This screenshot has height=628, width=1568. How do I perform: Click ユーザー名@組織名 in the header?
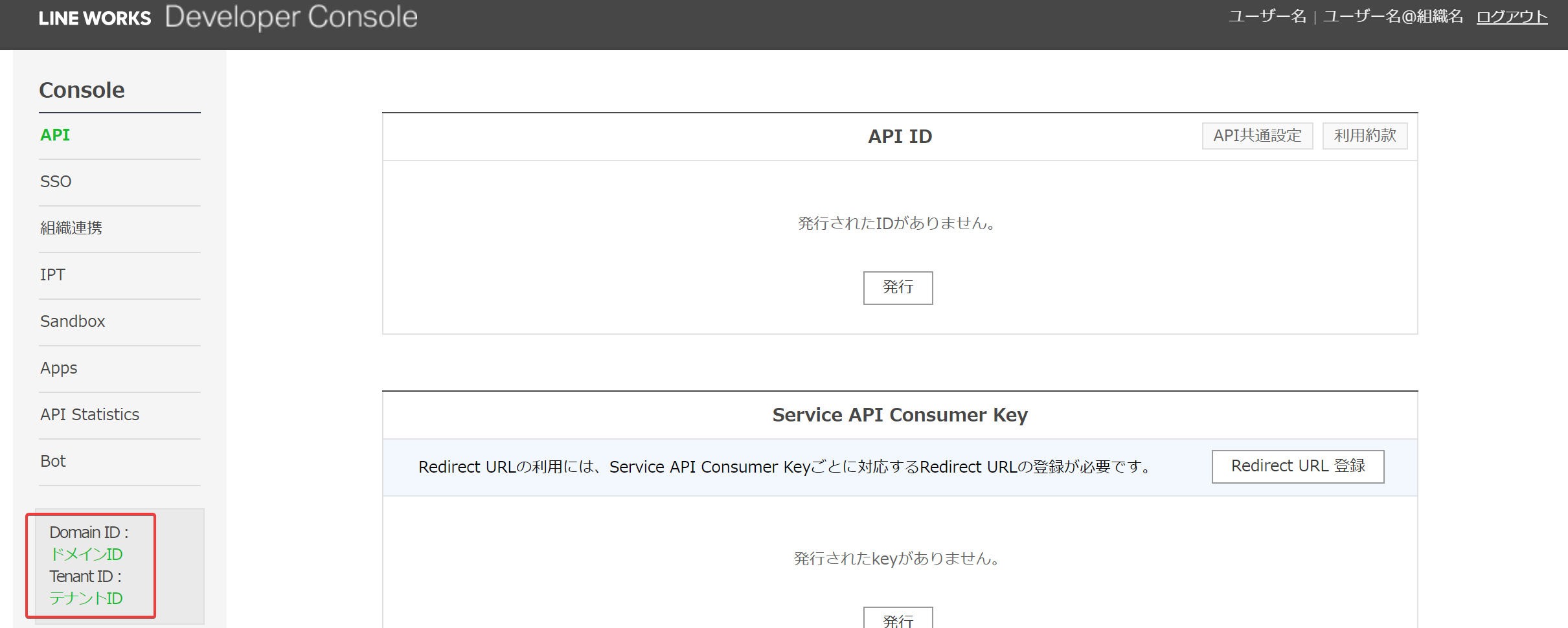pyautogui.click(x=1392, y=17)
